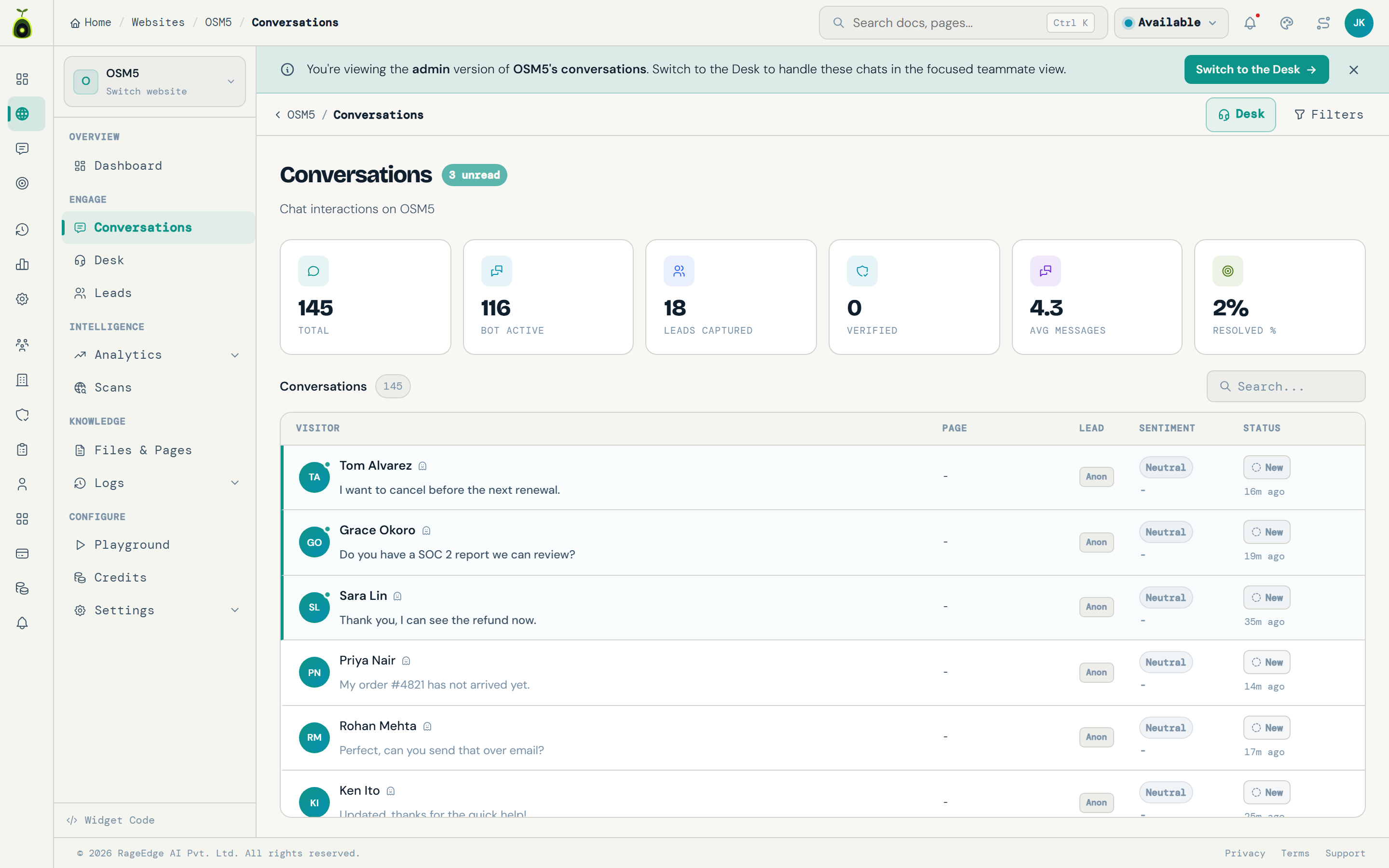
Task: Click the Privacy footer link
Action: click(1244, 853)
